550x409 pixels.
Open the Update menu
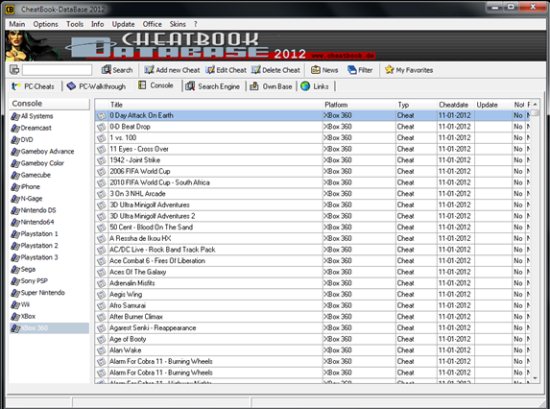pyautogui.click(x=123, y=24)
